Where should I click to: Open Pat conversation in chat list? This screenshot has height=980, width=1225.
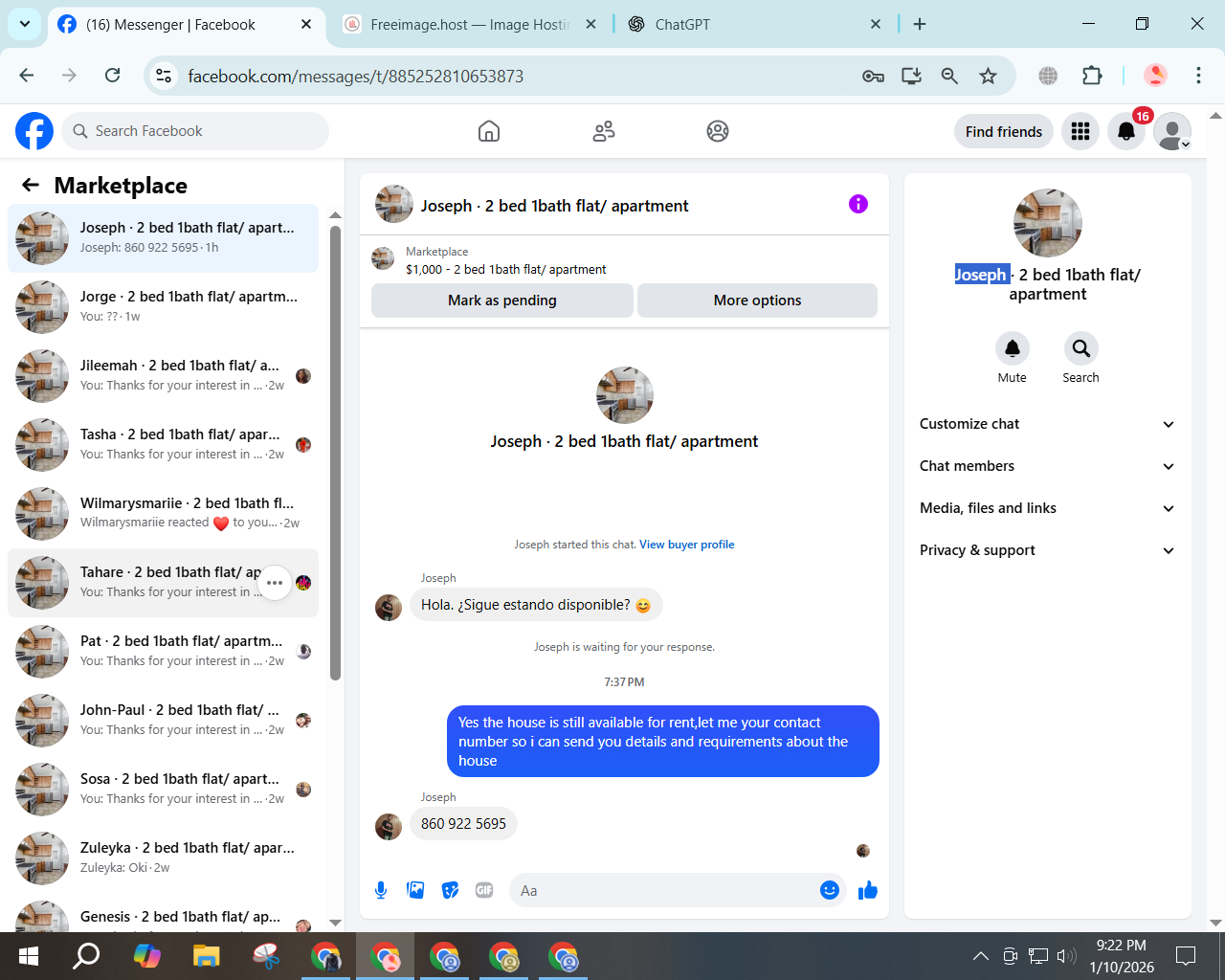[x=163, y=651]
